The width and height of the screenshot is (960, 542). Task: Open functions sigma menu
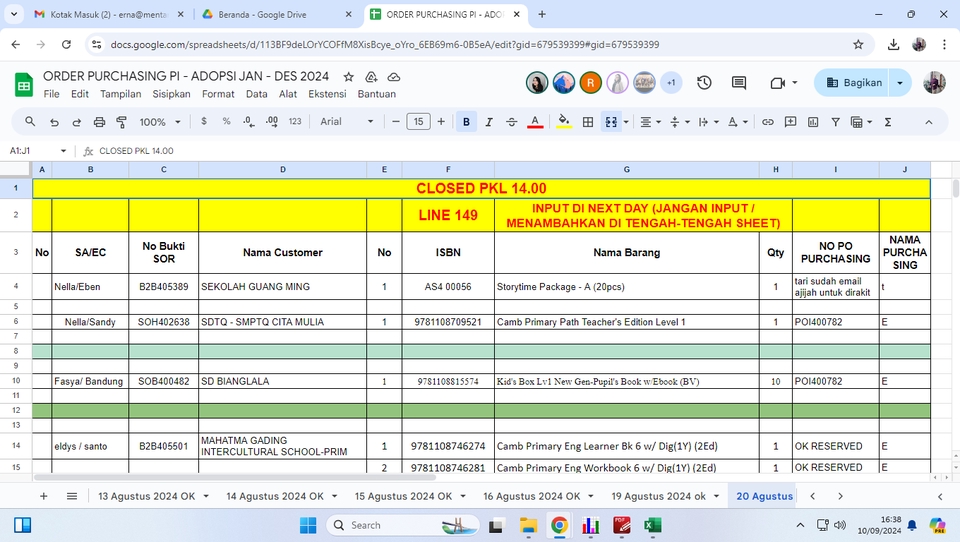point(887,122)
